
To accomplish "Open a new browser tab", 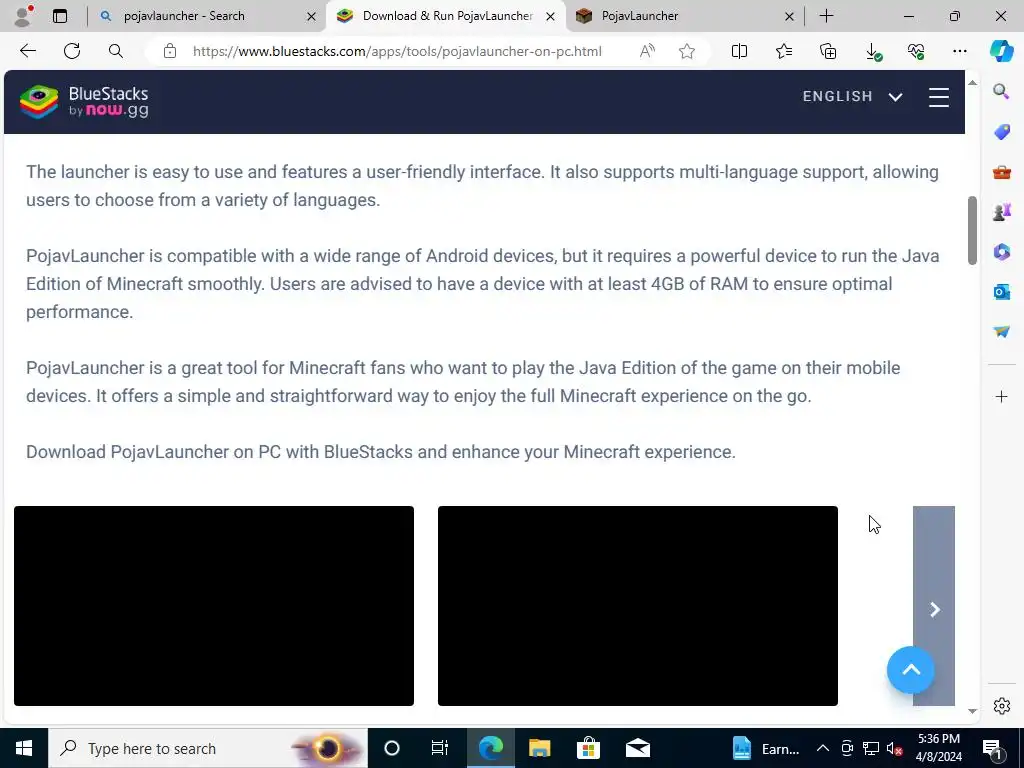I will (826, 16).
